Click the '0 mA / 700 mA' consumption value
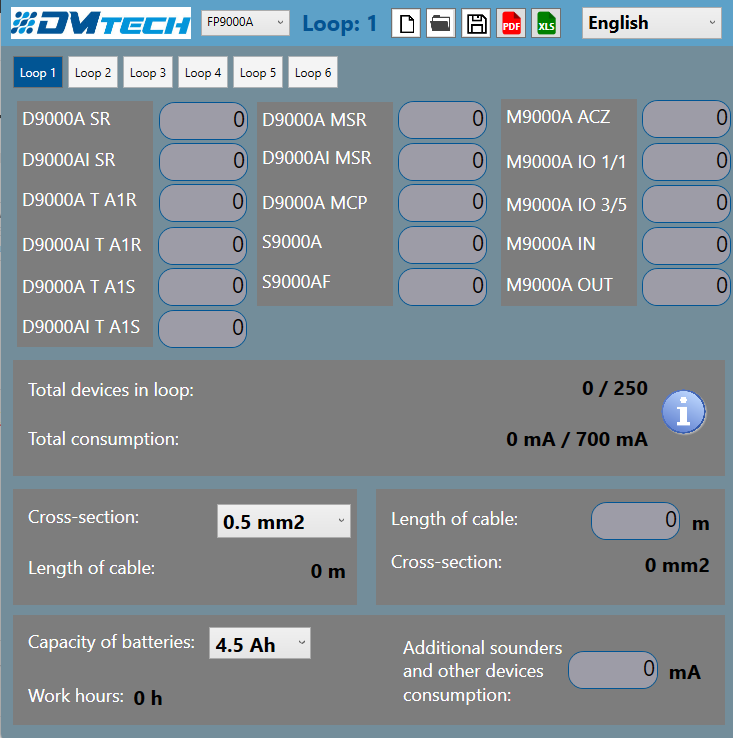Screen dimensions: 733x738 pyautogui.click(x=577, y=439)
